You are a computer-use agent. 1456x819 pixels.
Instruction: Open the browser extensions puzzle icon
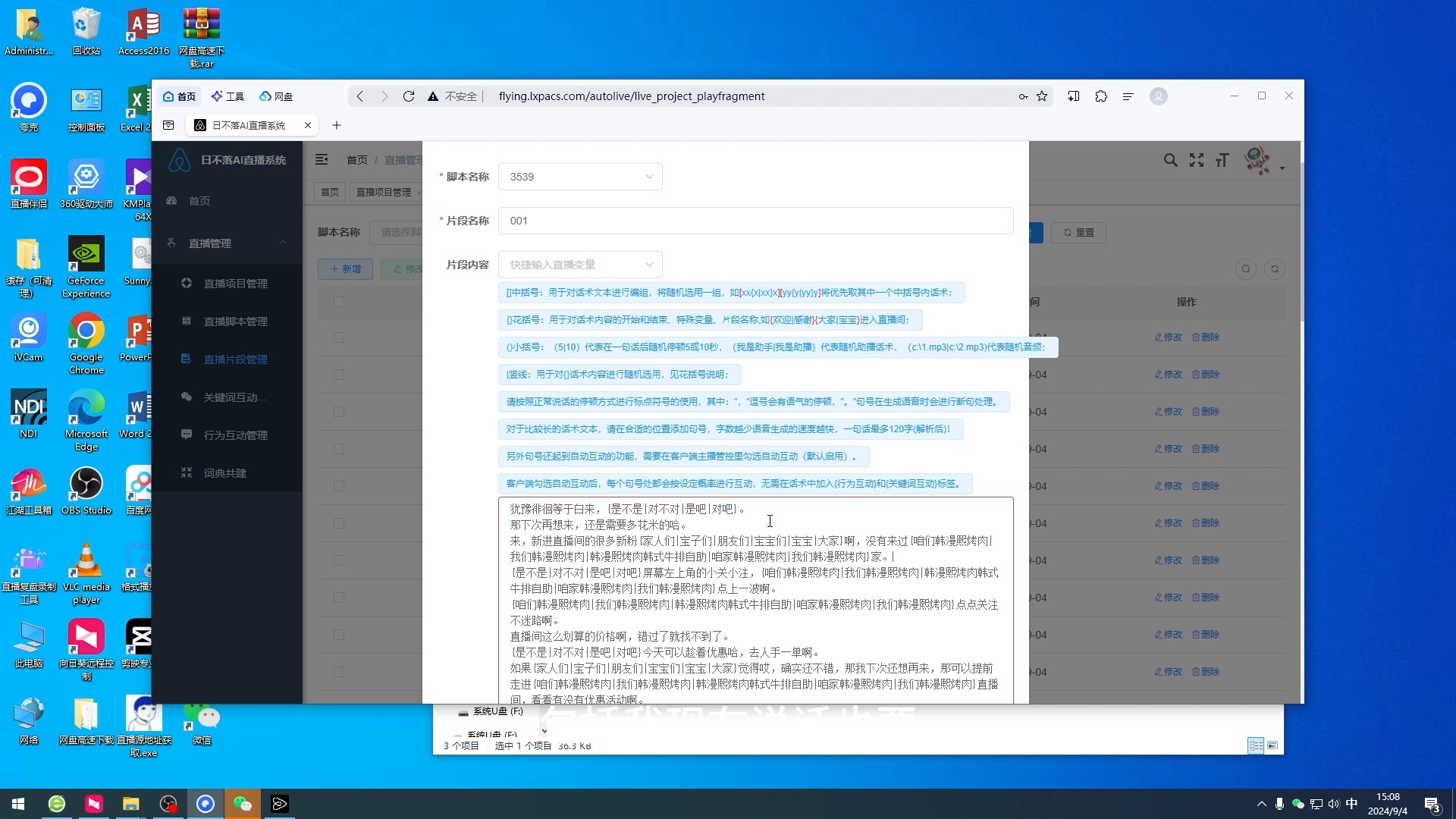1100,96
